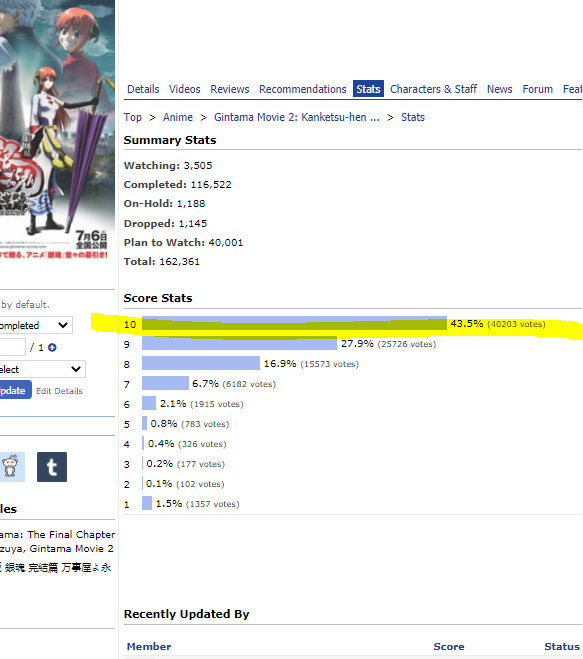Click the '0.8% (783 votes)' label
Screen dimensions: 583x659
pyautogui.click(x=190, y=424)
